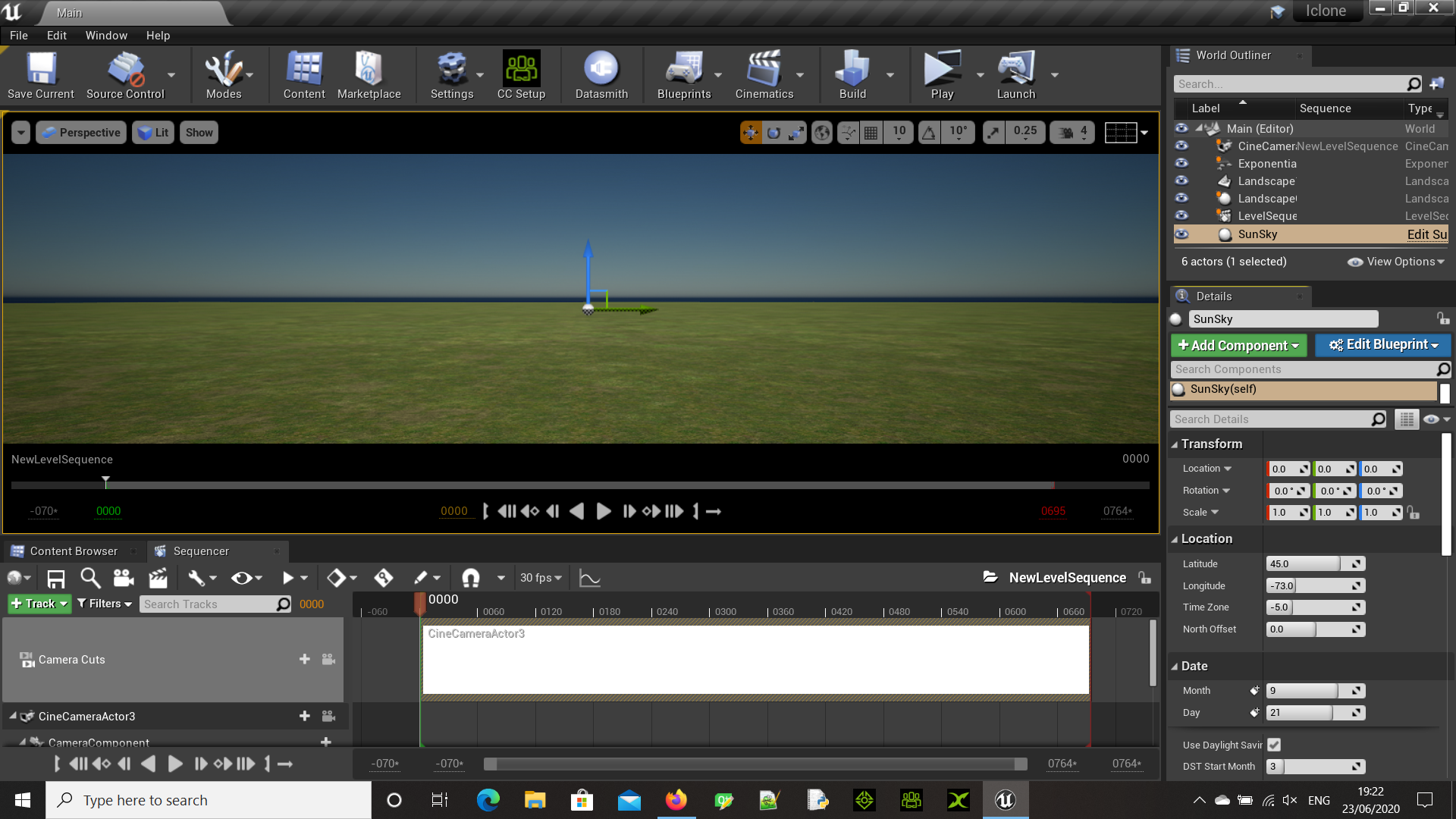
Task: Open the Sequencer curve editor icon
Action: [x=589, y=579]
